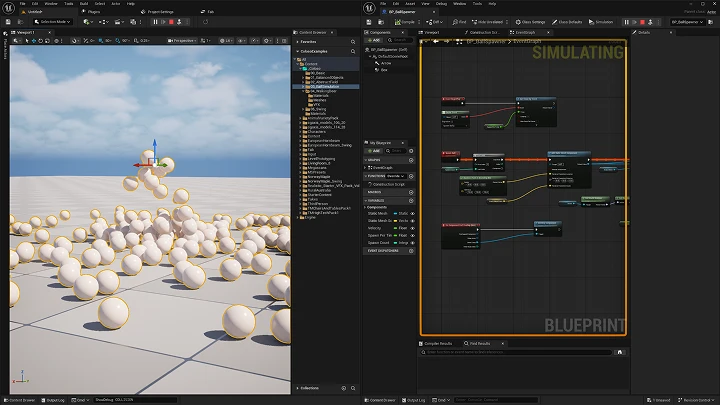Image resolution: width=720 pixels, height=405 pixels.
Task: Stop simulation with the red square in level editor
Action: (171, 22)
